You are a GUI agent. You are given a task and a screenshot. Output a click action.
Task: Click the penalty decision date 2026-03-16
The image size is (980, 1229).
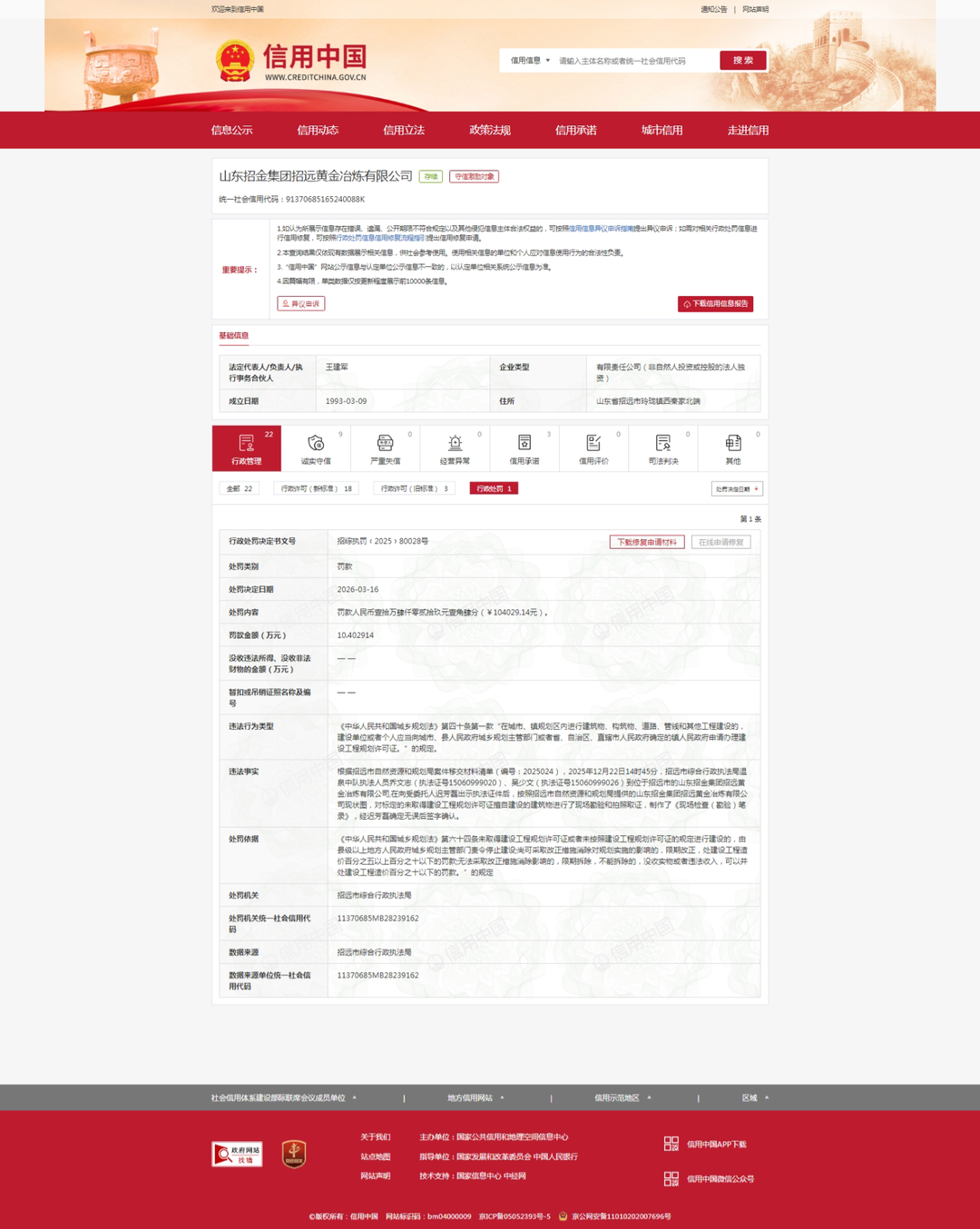click(x=358, y=589)
